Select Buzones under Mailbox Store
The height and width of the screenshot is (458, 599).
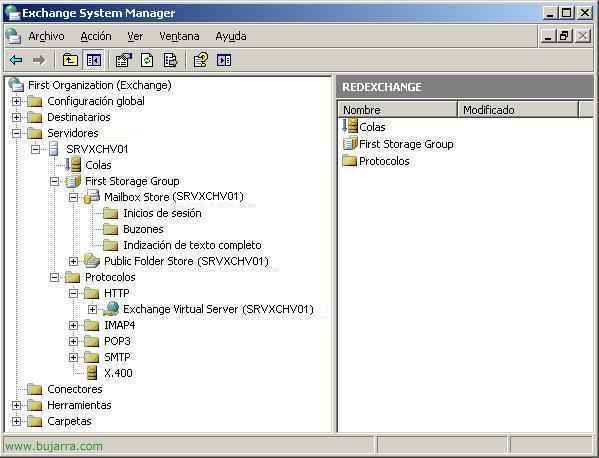click(x=143, y=229)
